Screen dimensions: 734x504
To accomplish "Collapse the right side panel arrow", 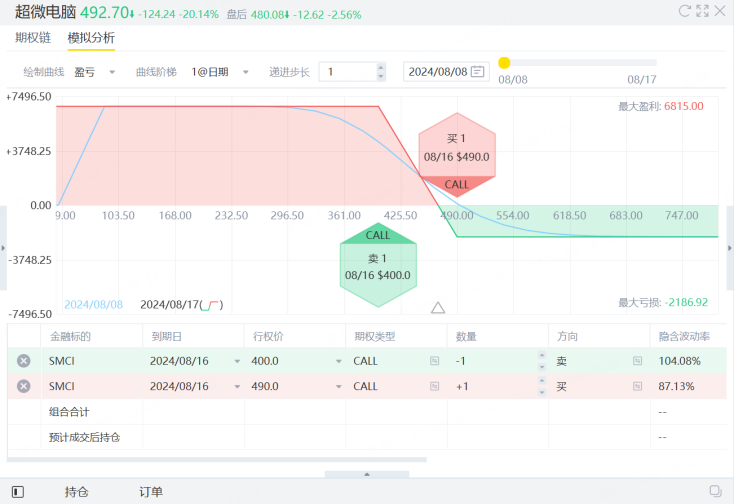I will (730, 248).
